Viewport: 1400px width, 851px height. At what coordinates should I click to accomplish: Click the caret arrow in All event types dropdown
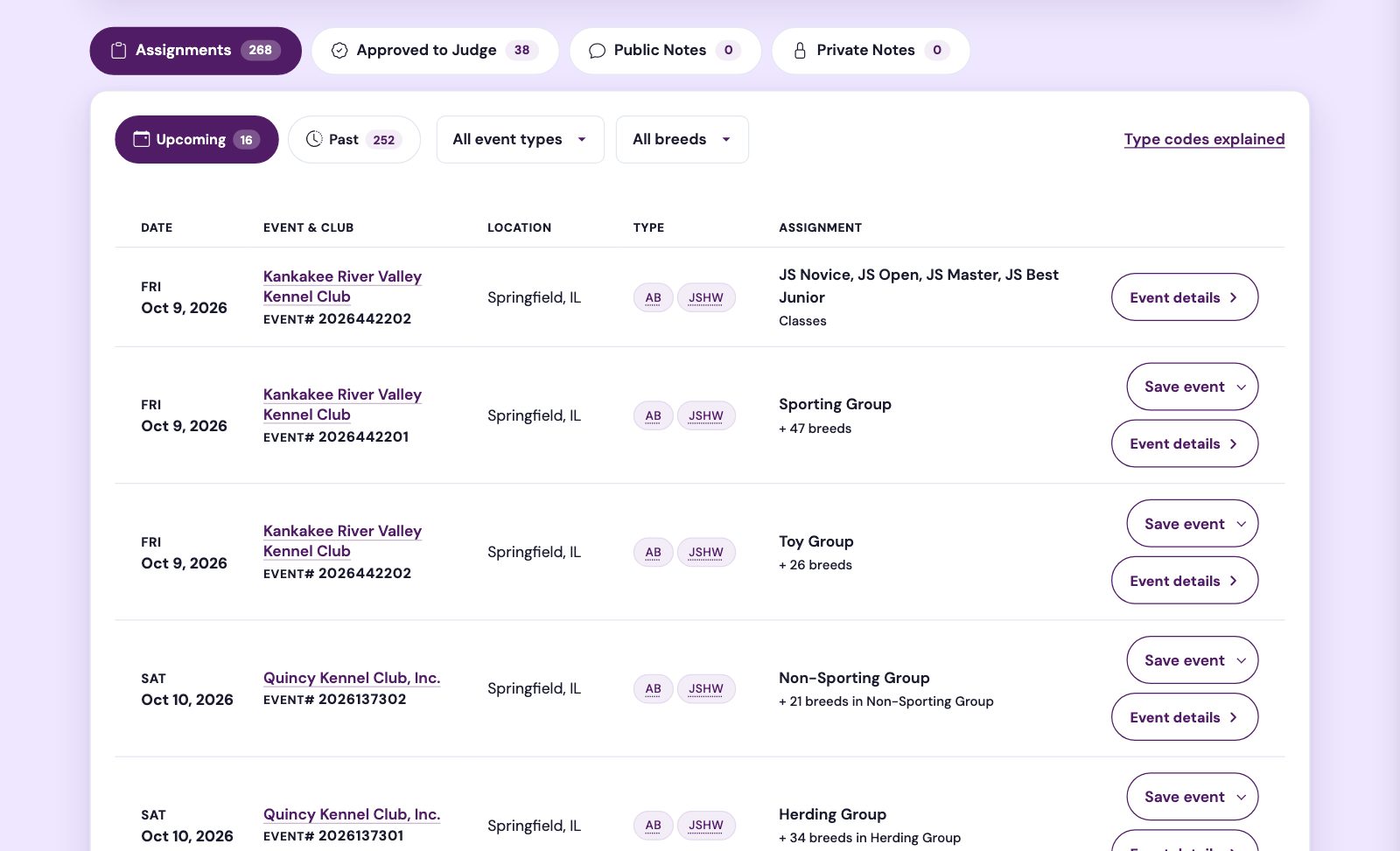[582, 139]
